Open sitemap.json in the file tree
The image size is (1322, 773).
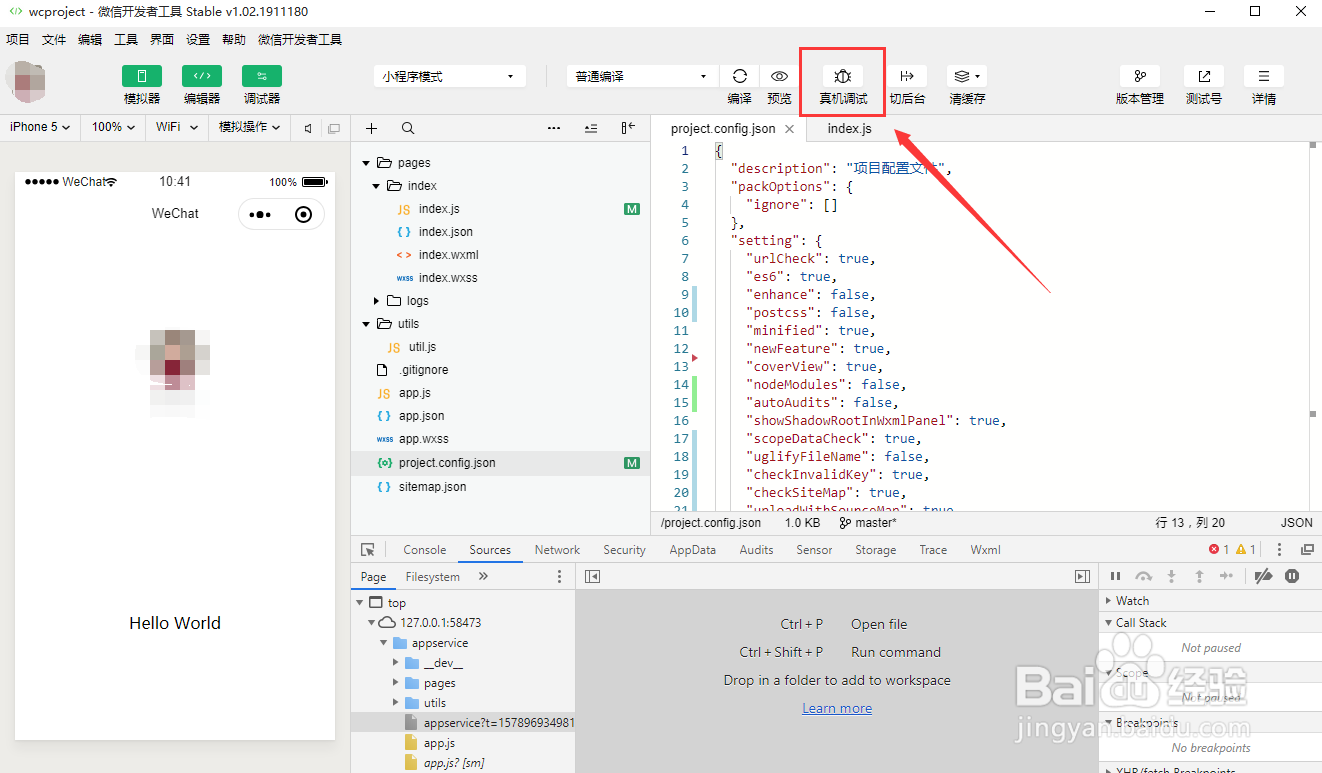click(432, 487)
